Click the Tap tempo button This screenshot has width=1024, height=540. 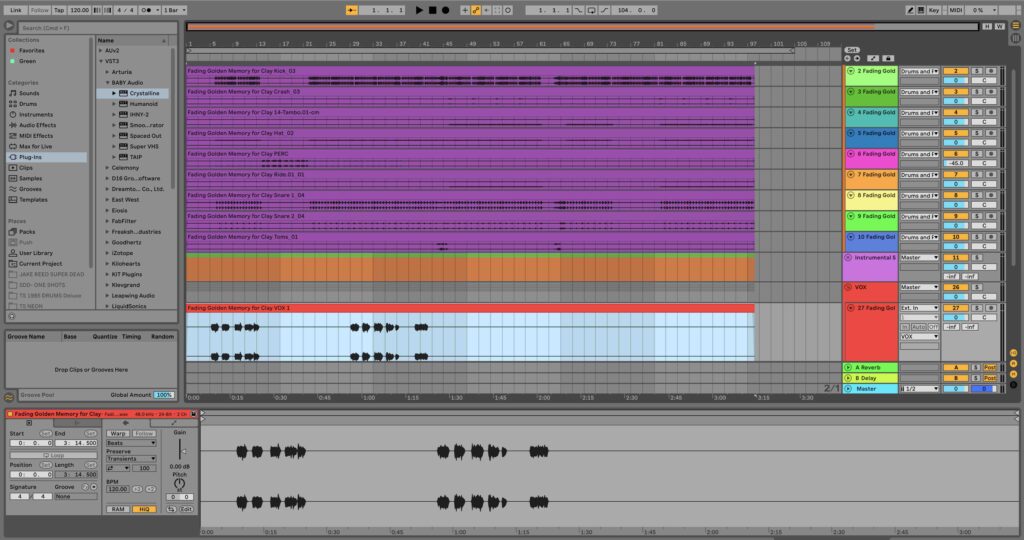point(59,10)
